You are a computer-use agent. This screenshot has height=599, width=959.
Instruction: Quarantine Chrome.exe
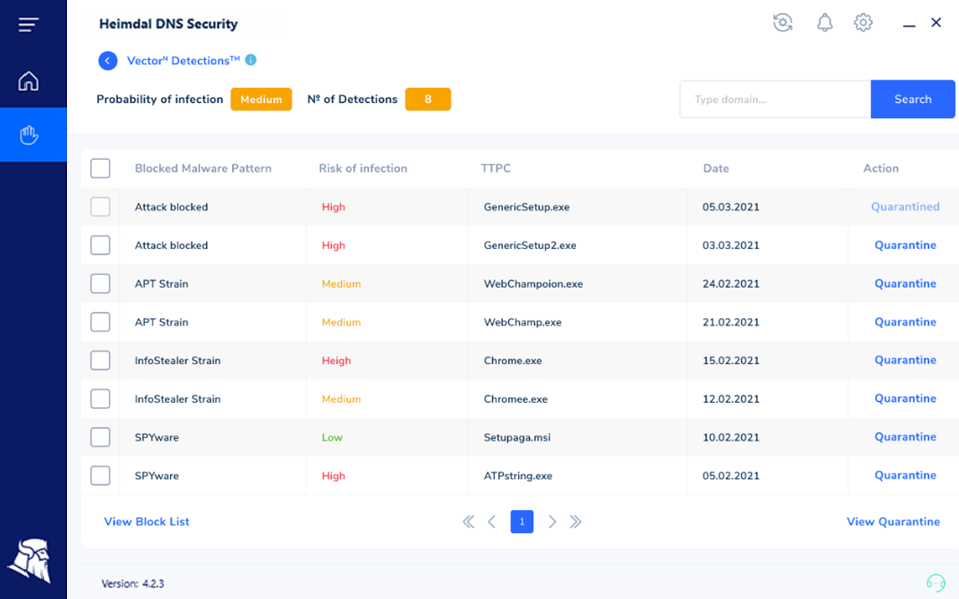point(905,360)
